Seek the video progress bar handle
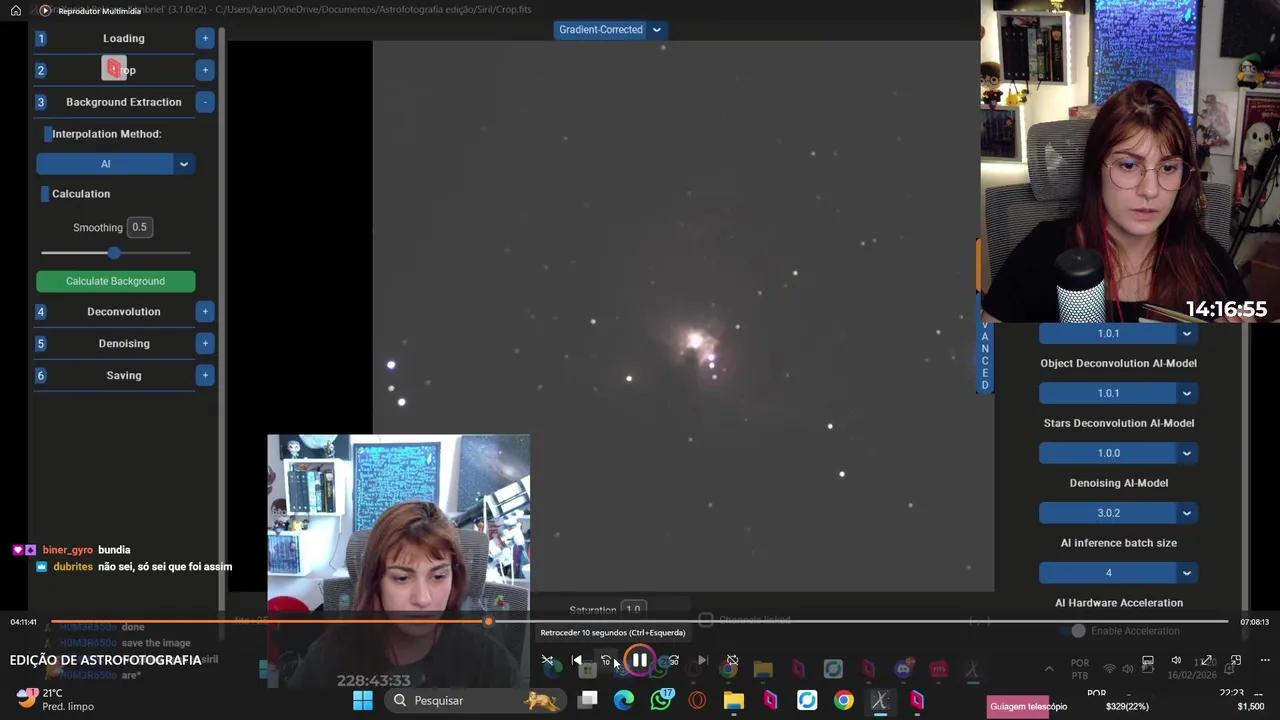The width and height of the screenshot is (1280, 720). pyautogui.click(x=488, y=622)
